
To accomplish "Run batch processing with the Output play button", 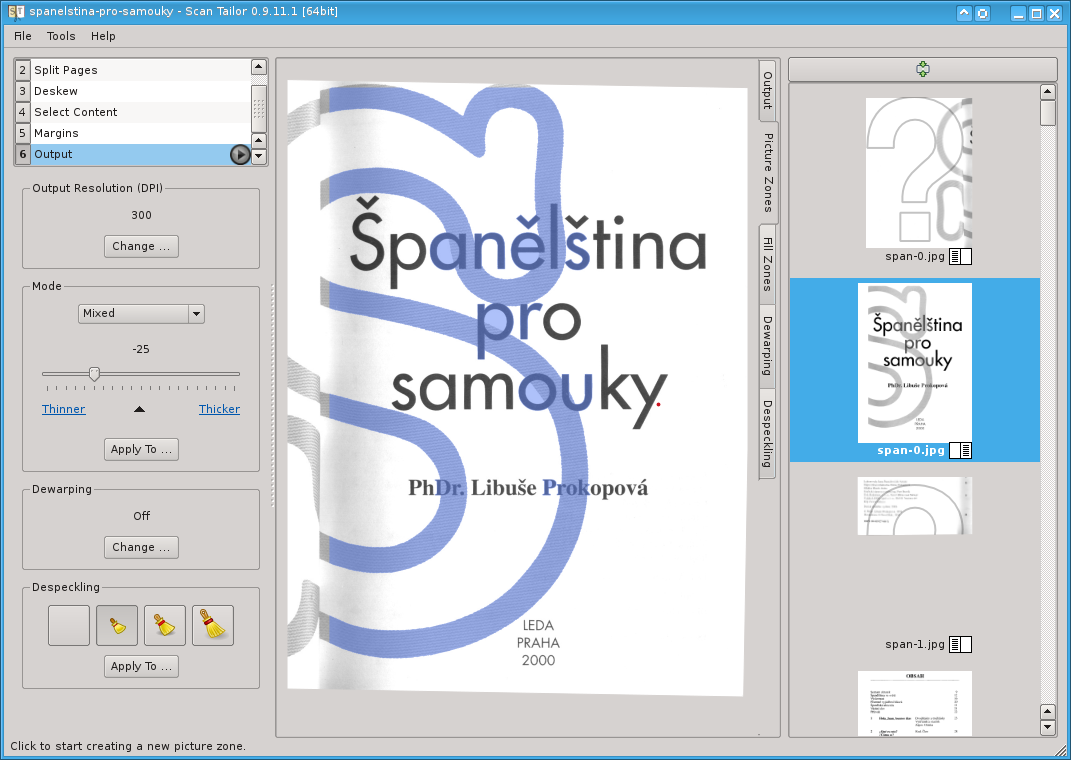I will tap(240, 154).
